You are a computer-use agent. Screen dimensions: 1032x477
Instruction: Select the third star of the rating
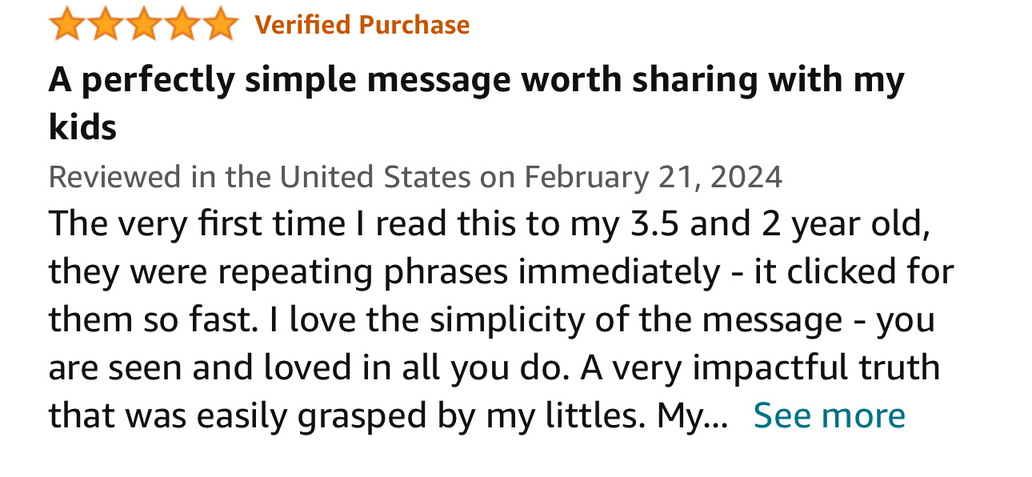point(144,24)
